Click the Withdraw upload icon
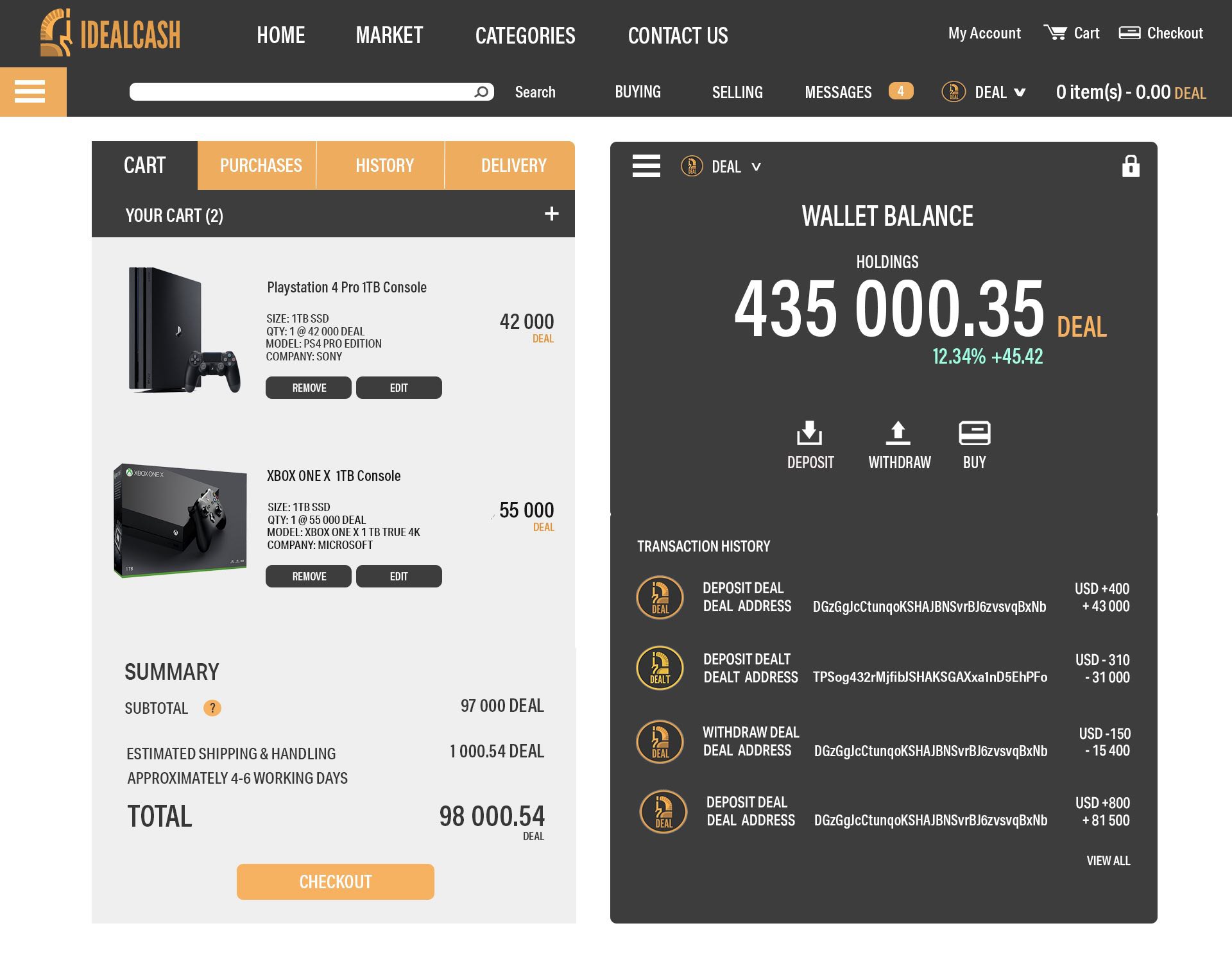 tap(898, 433)
